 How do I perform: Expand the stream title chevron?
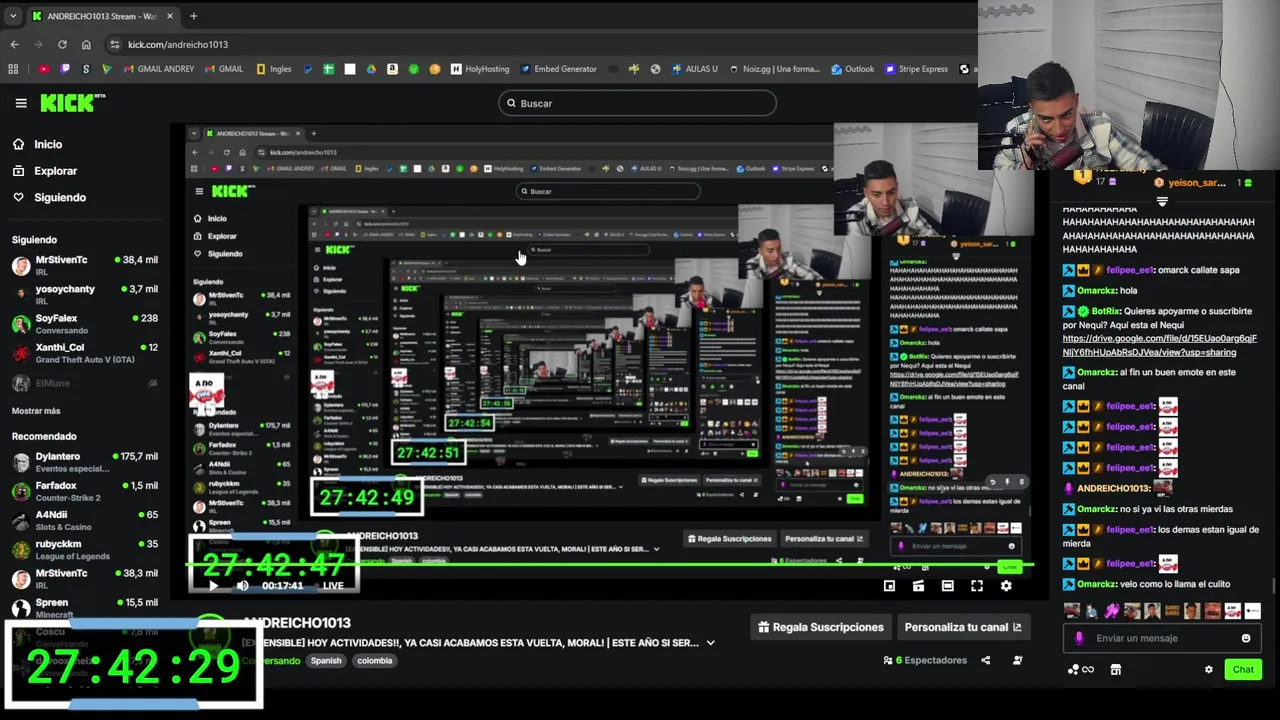[x=711, y=643]
